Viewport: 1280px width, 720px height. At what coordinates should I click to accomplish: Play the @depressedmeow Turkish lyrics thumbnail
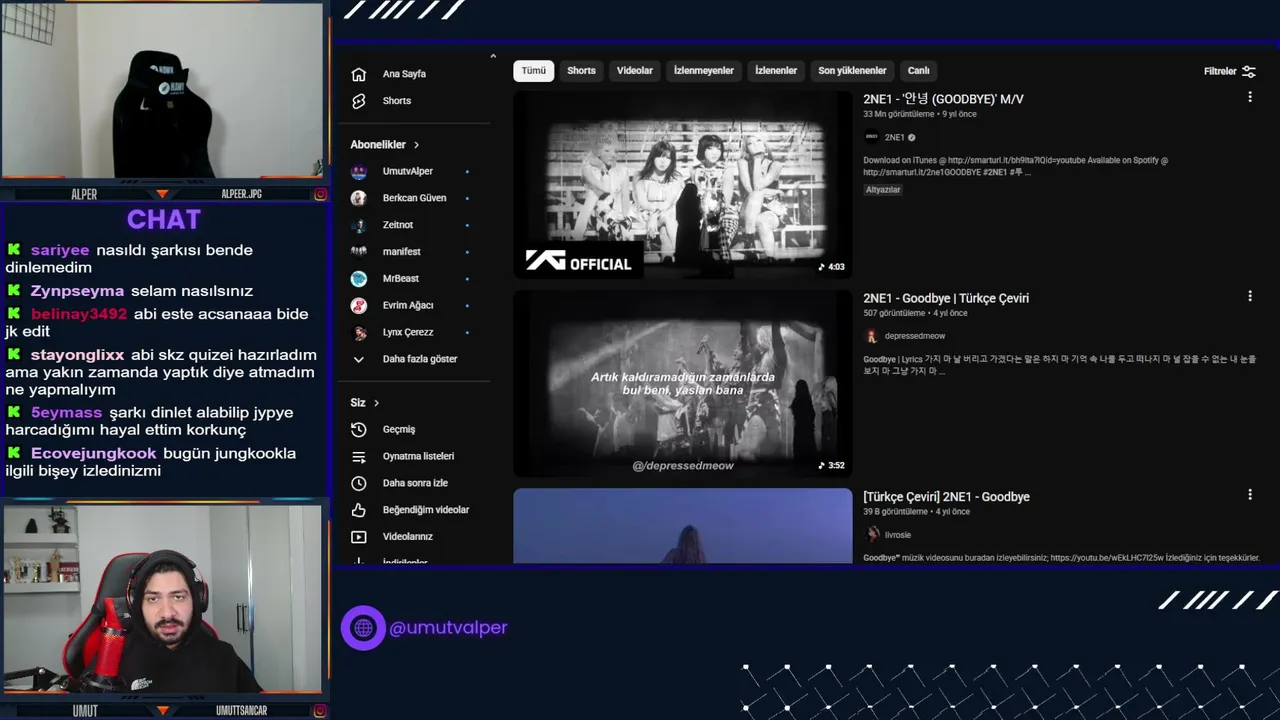tap(683, 384)
